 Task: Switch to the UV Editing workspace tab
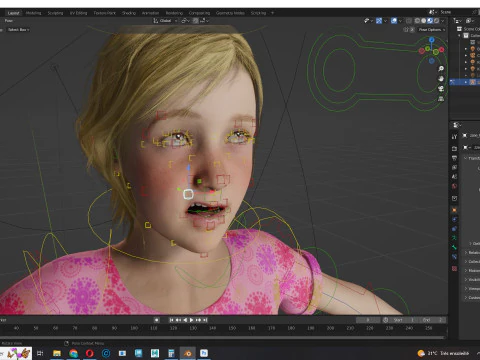78,13
